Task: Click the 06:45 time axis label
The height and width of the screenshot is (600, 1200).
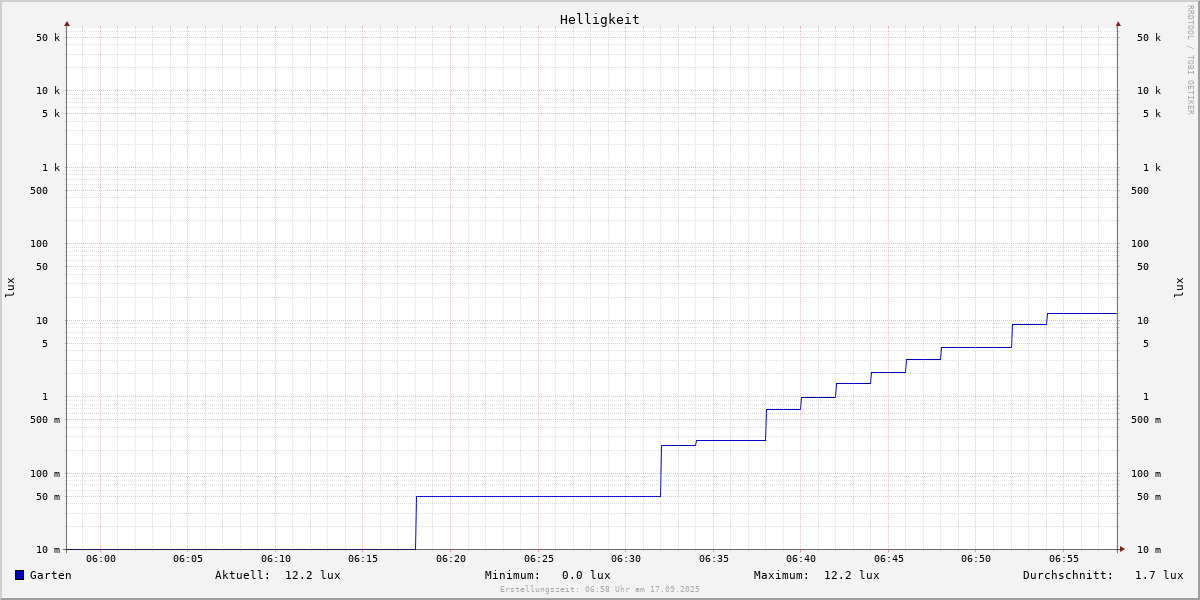Action: pyautogui.click(x=889, y=559)
